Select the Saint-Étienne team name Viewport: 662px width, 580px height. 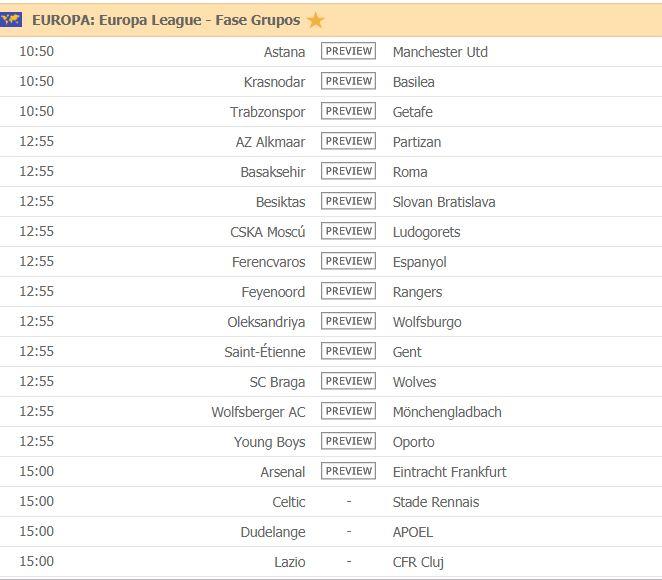[x=265, y=352]
